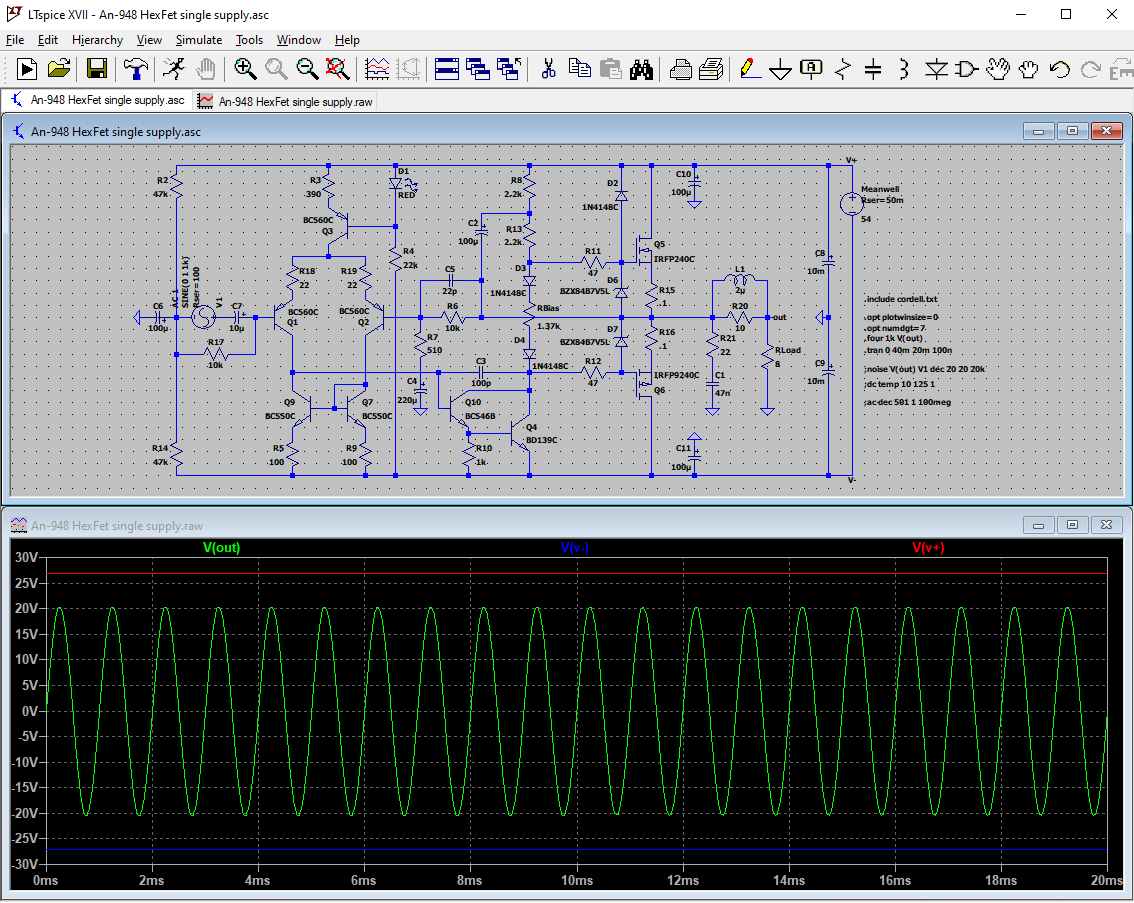Place a ground symbol from toolbar
This screenshot has height=903, width=1134.
click(x=781, y=69)
